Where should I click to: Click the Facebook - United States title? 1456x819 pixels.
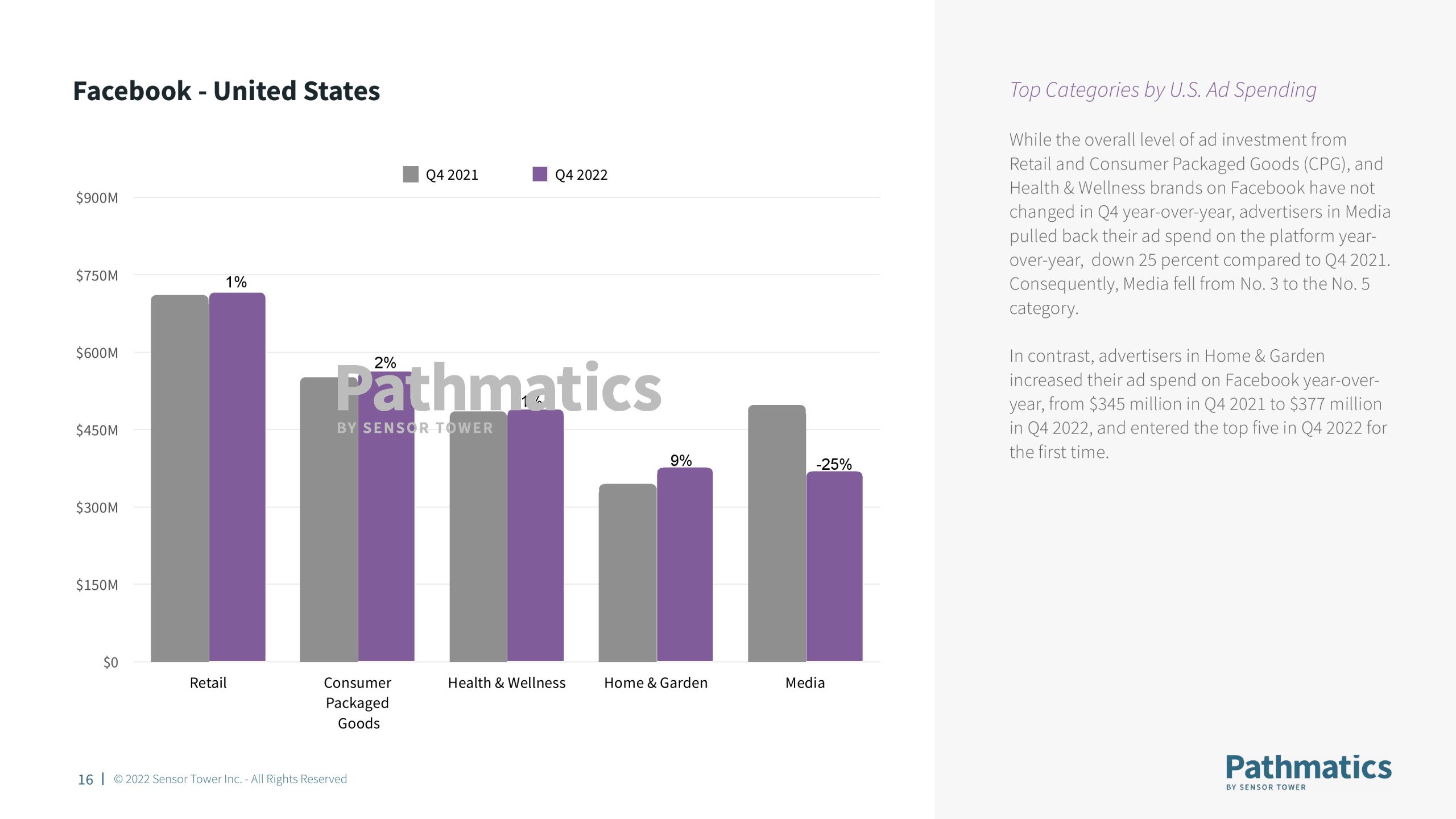coord(226,91)
